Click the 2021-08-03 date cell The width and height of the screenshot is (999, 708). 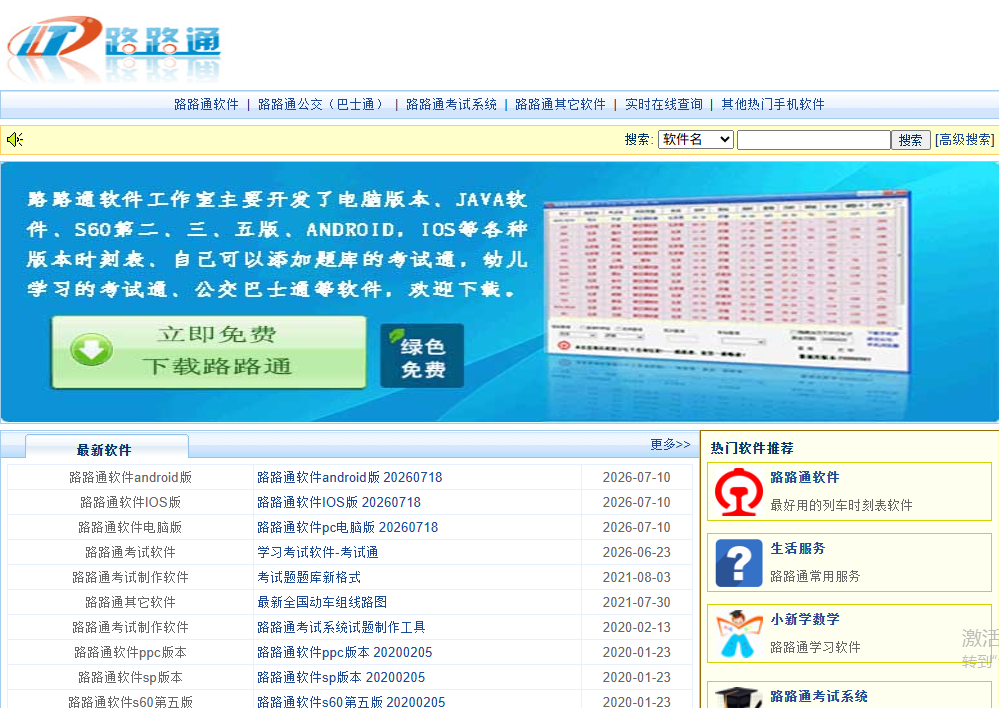pyautogui.click(x=636, y=577)
